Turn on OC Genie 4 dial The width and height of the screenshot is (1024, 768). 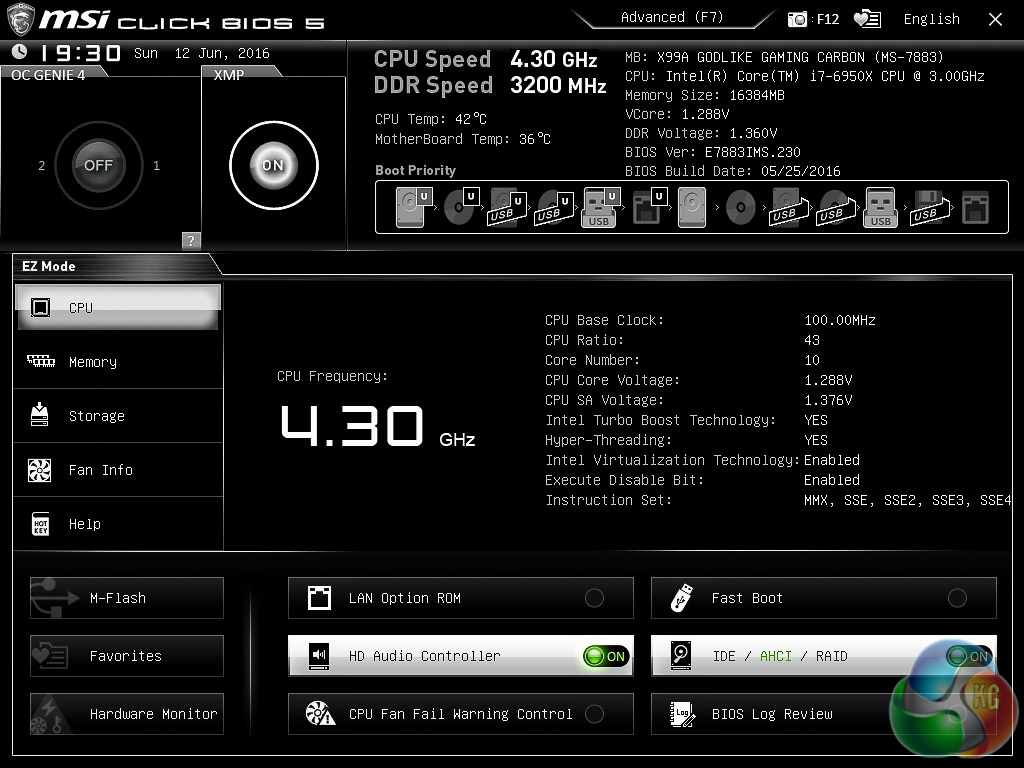pos(98,166)
